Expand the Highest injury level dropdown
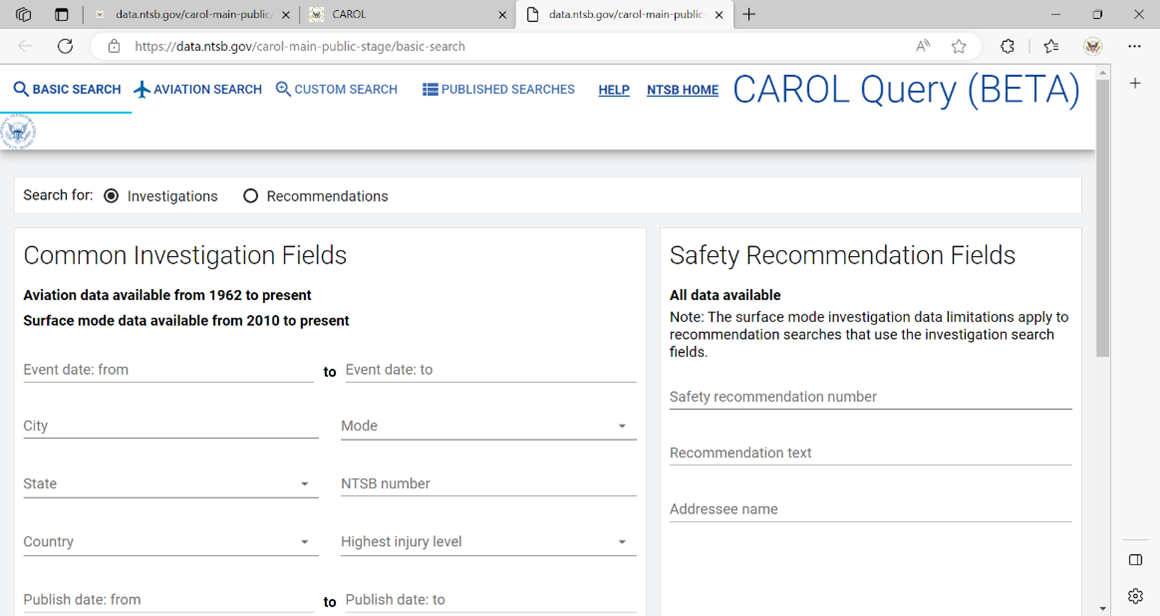This screenshot has width=1160, height=616. point(488,541)
